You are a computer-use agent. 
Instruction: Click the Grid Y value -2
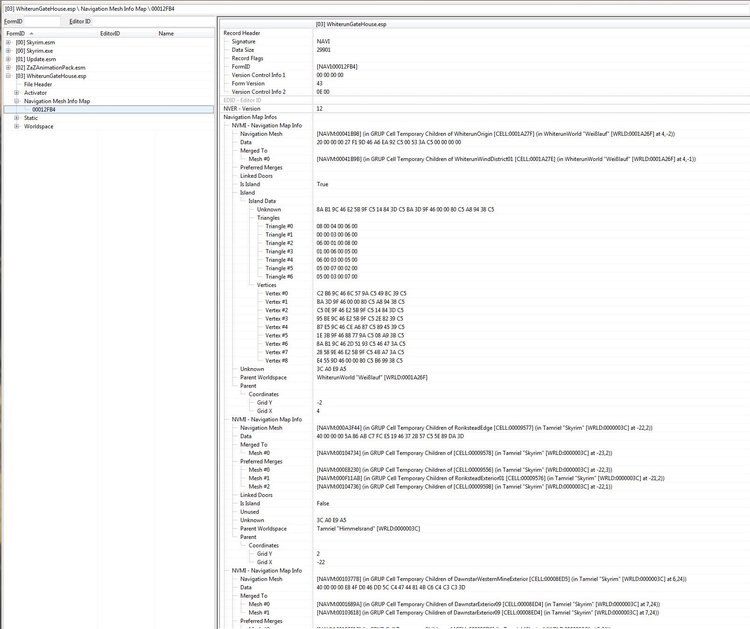click(x=319, y=403)
